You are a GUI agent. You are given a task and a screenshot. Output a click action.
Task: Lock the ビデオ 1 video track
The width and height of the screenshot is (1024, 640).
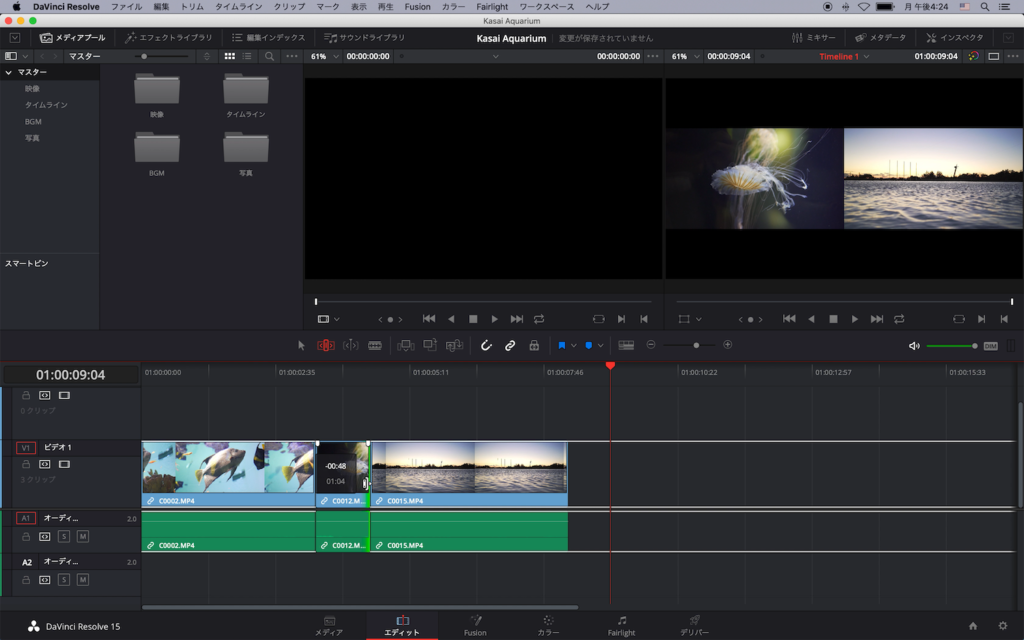(x=26, y=464)
